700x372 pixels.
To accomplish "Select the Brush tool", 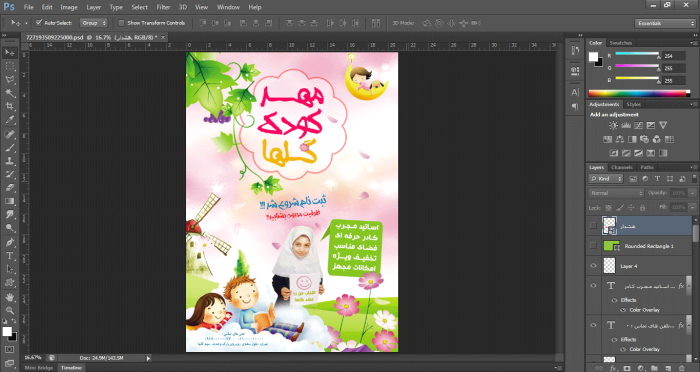I will pyautogui.click(x=9, y=148).
